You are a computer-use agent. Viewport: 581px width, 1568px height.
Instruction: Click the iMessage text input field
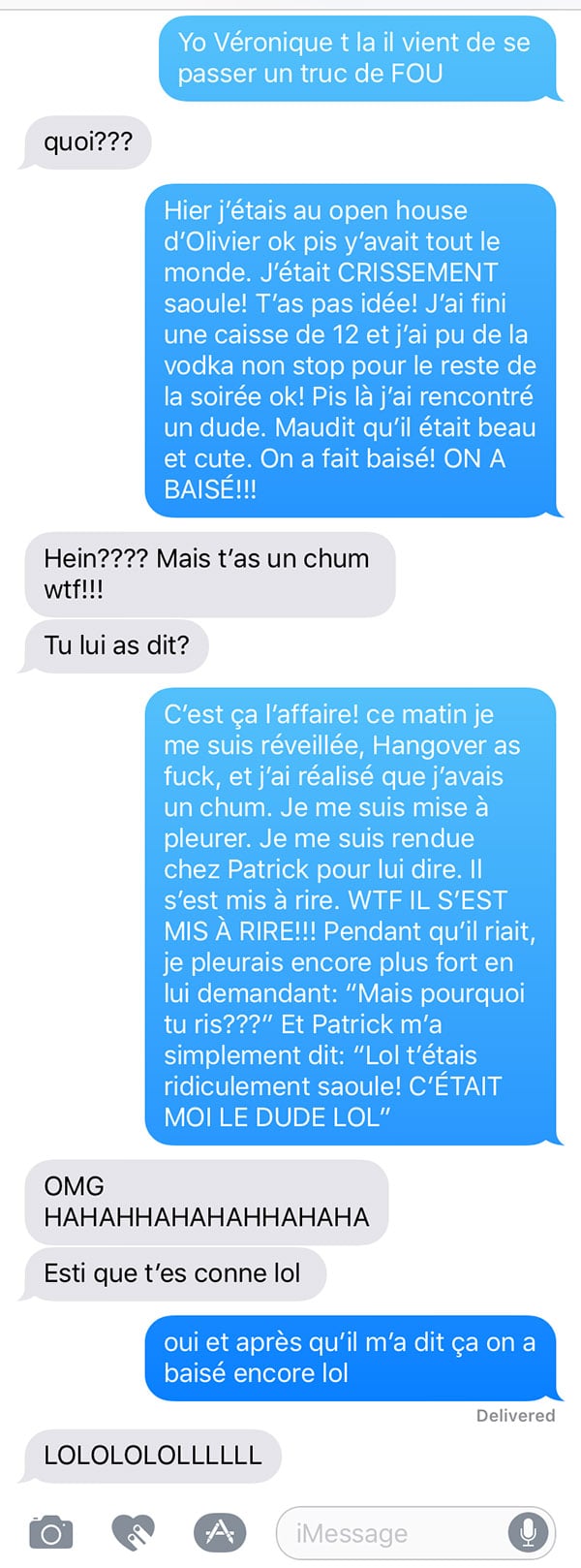tap(416, 1533)
